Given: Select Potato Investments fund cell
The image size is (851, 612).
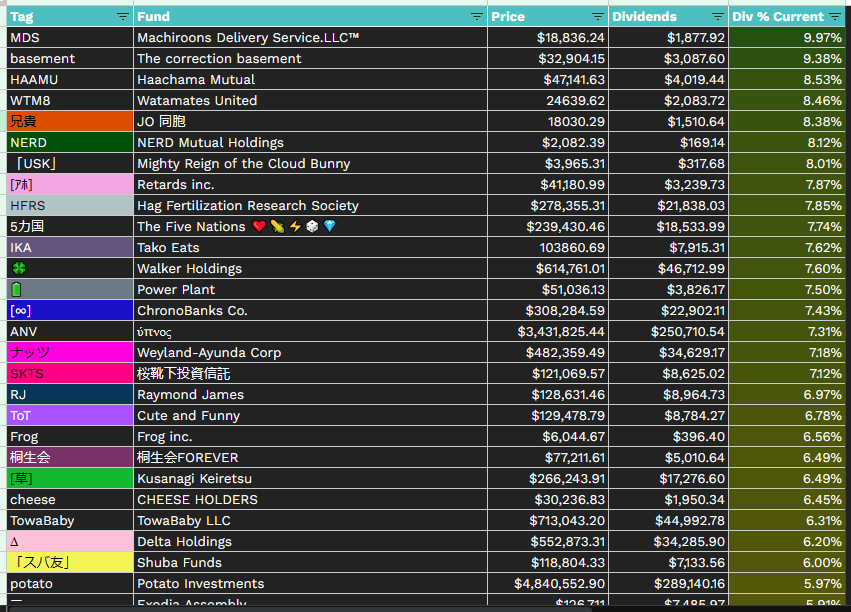Looking at the screenshot, I should [x=310, y=584].
